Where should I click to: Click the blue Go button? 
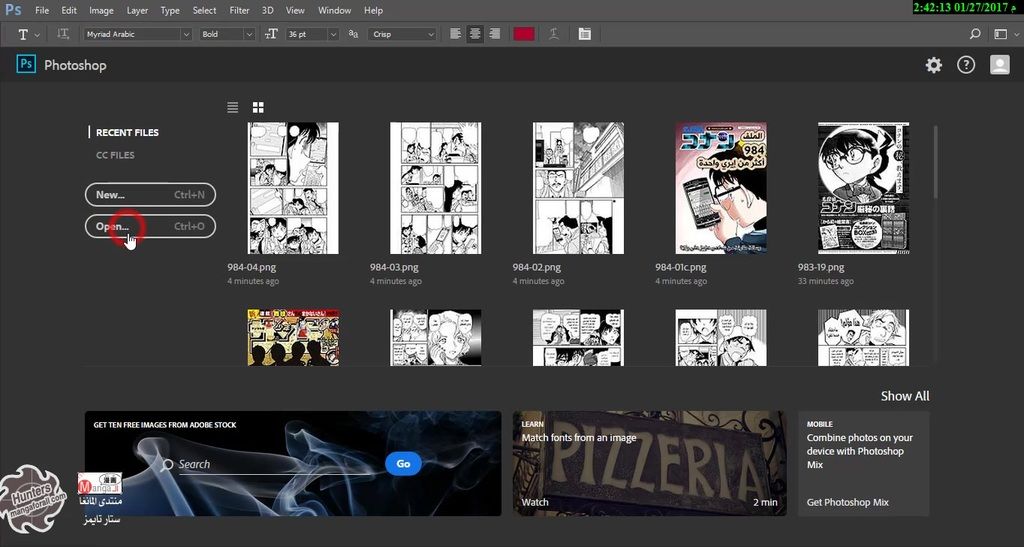(x=403, y=464)
